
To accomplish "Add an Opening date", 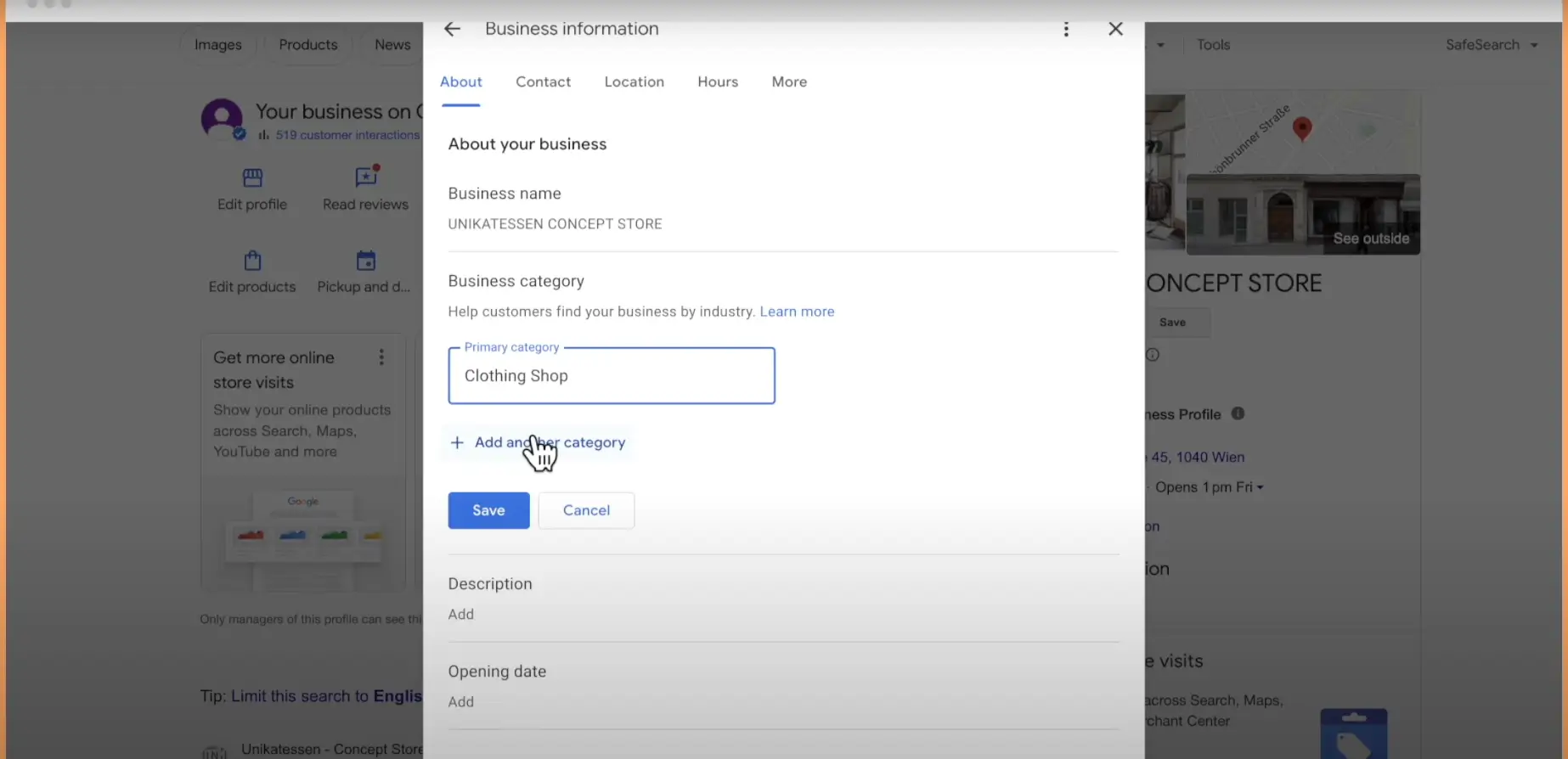I will 460,701.
